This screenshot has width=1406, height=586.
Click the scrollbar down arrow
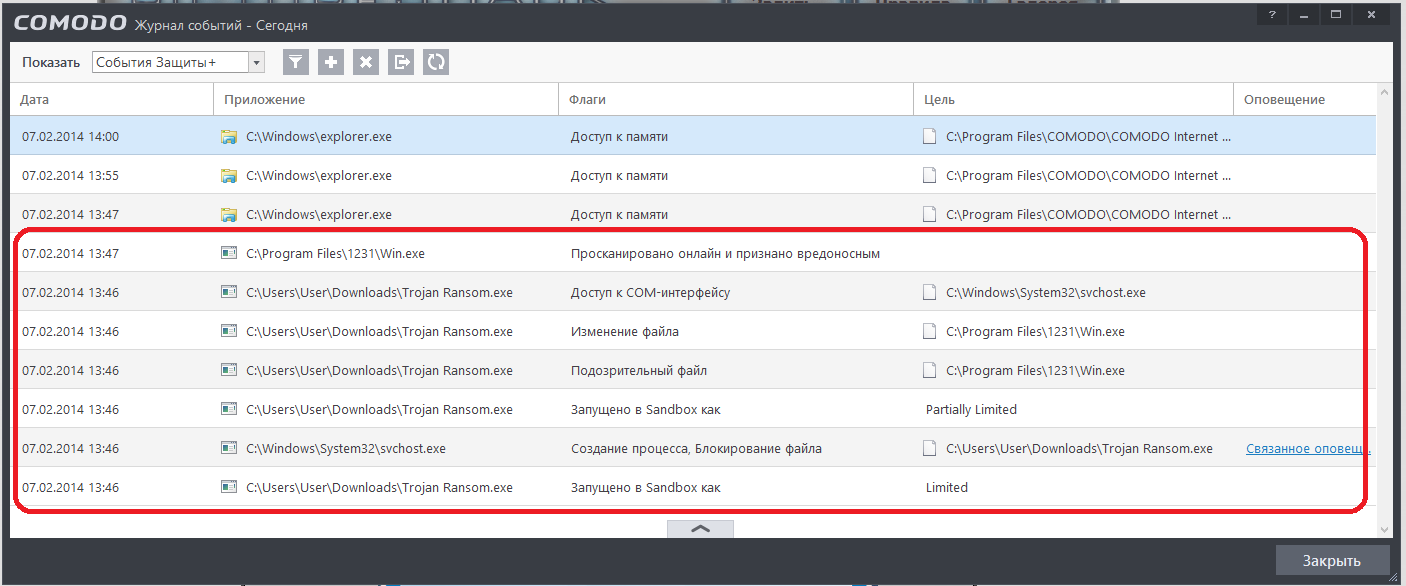pos(1385,529)
